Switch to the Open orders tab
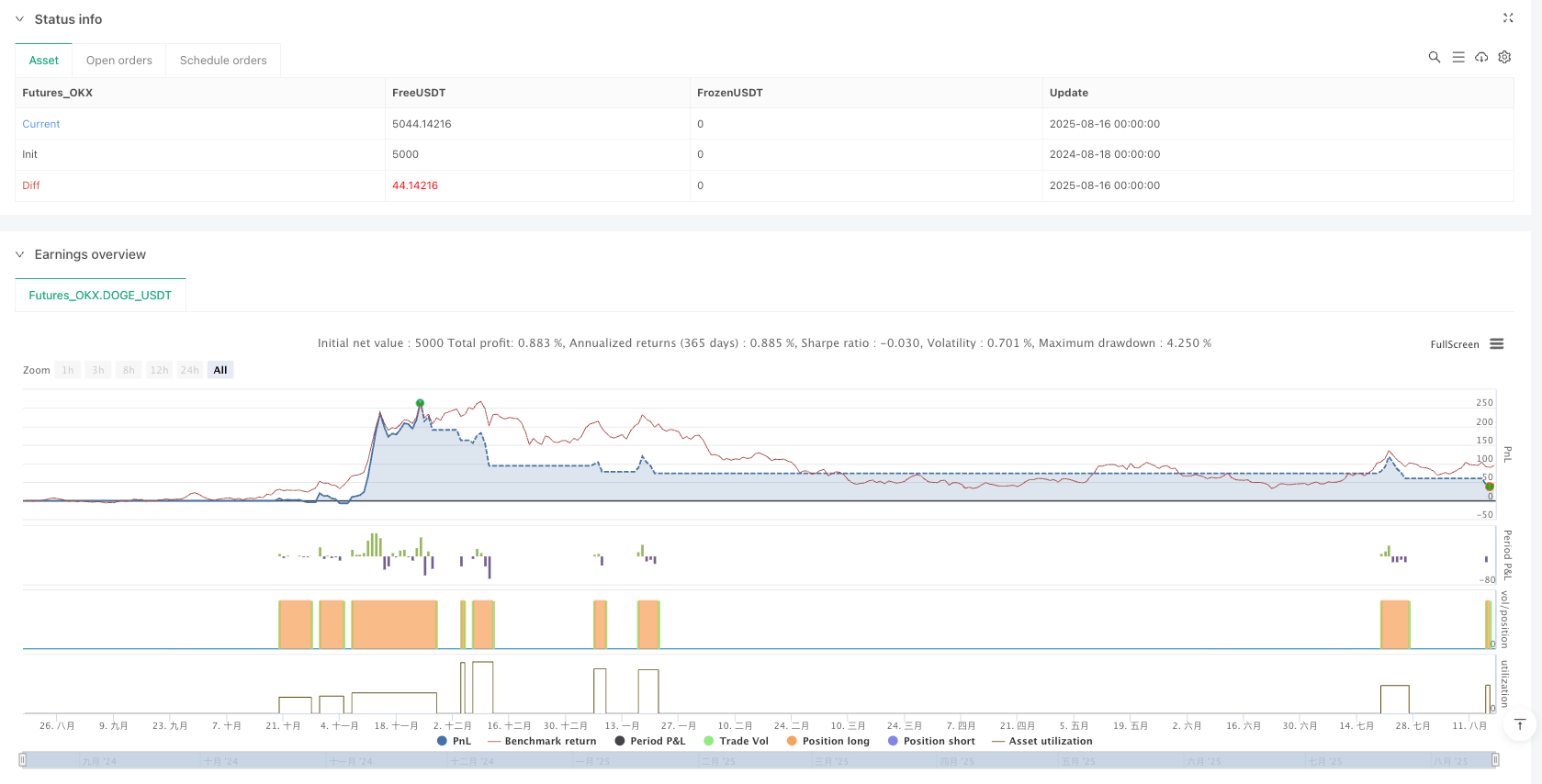Screen dimensions: 1542x784 (x=119, y=61)
